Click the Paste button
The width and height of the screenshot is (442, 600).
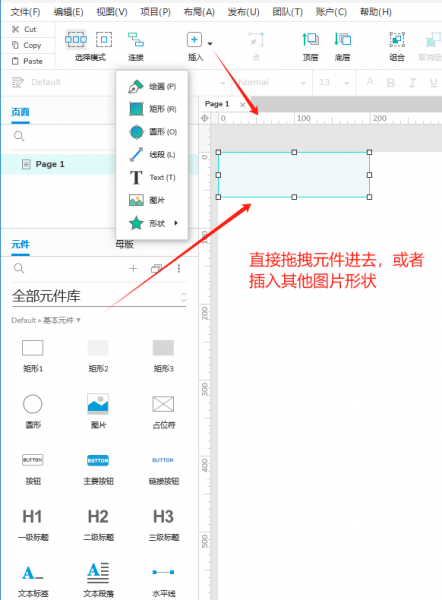(x=27, y=61)
